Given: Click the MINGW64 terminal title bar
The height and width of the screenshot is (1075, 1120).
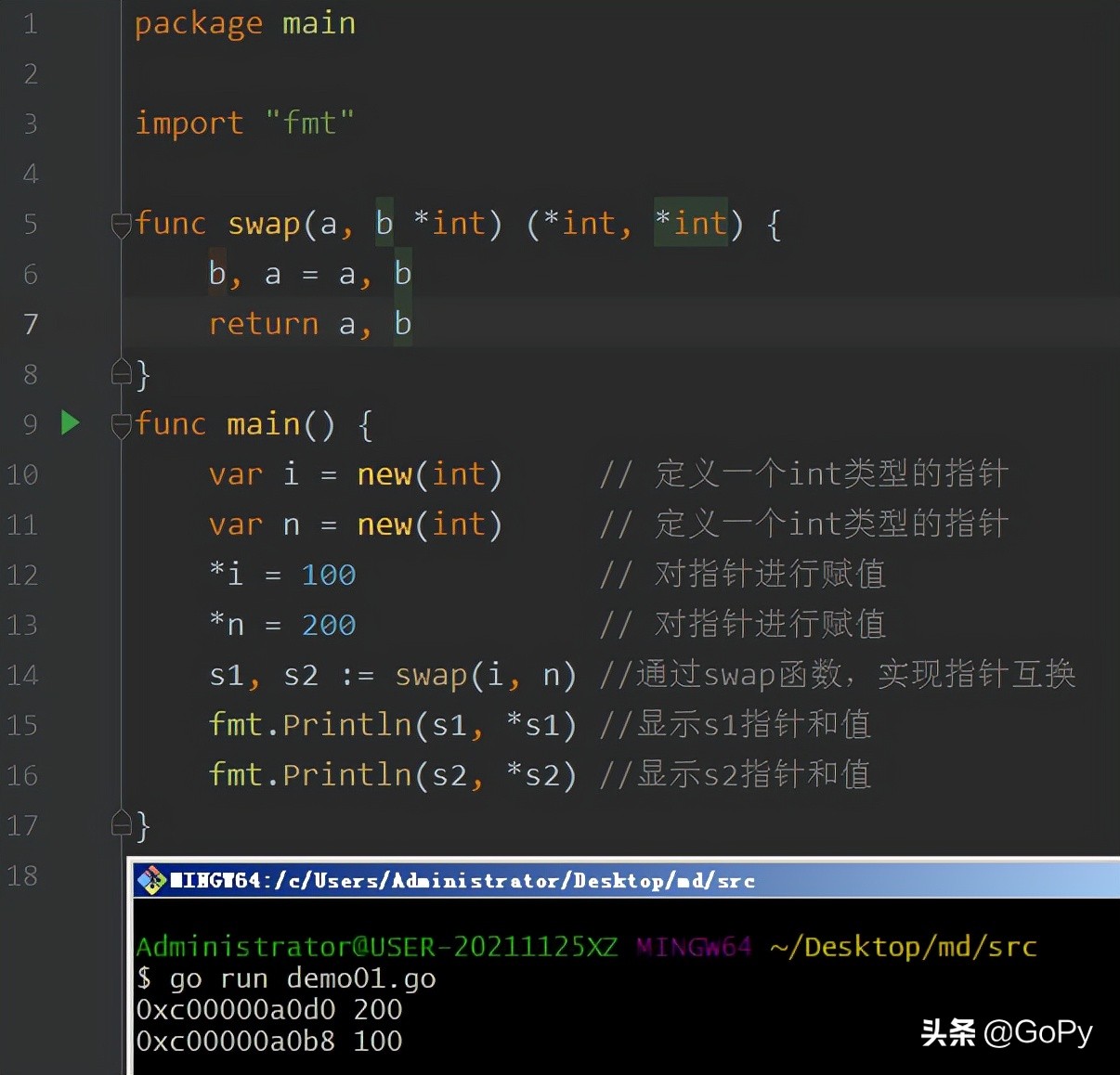Looking at the screenshot, I should [x=627, y=879].
